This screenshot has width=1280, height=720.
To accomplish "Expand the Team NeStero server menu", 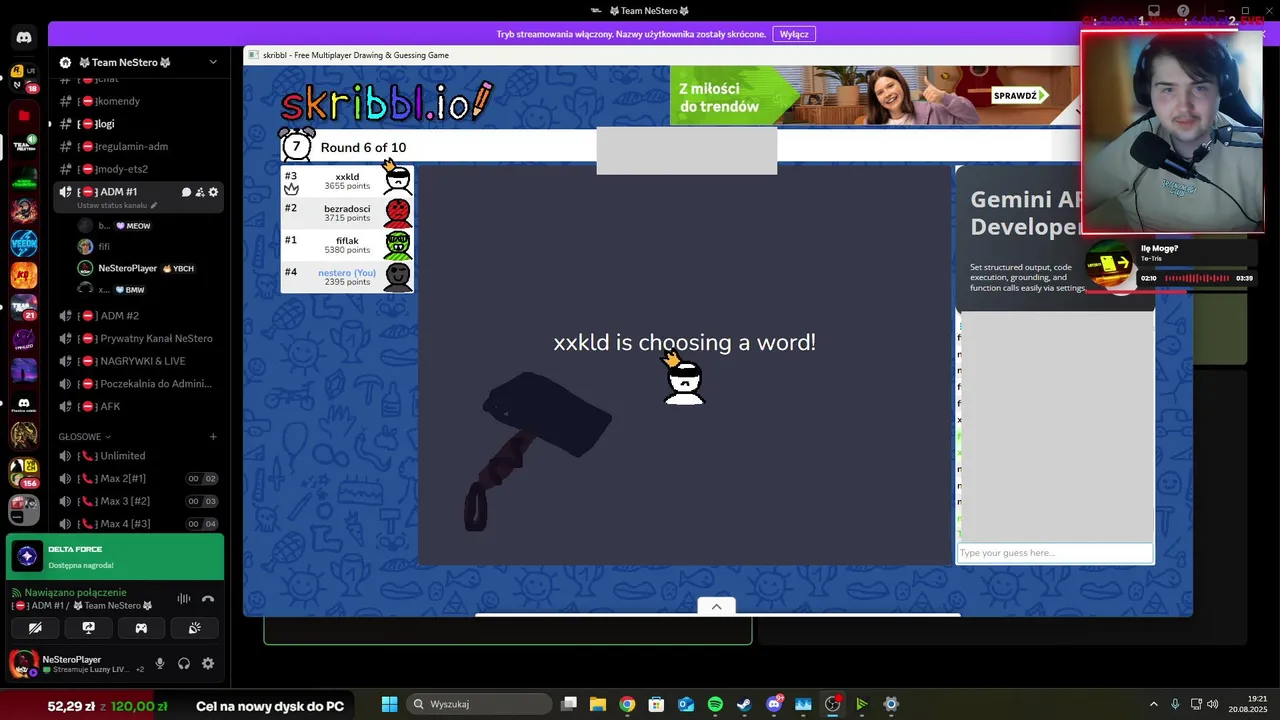I will point(213,62).
